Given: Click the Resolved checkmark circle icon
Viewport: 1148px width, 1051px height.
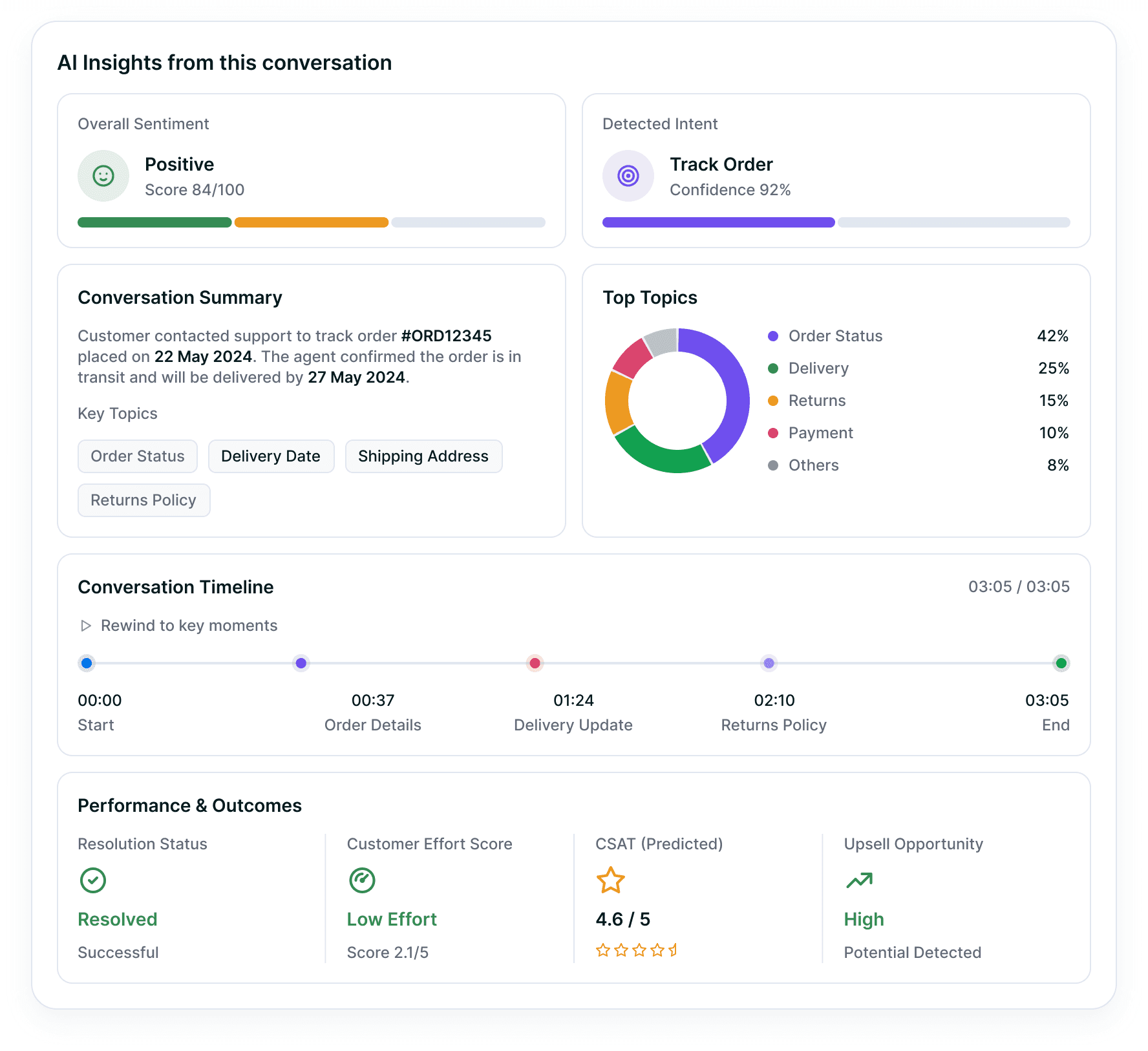Looking at the screenshot, I should (x=93, y=880).
